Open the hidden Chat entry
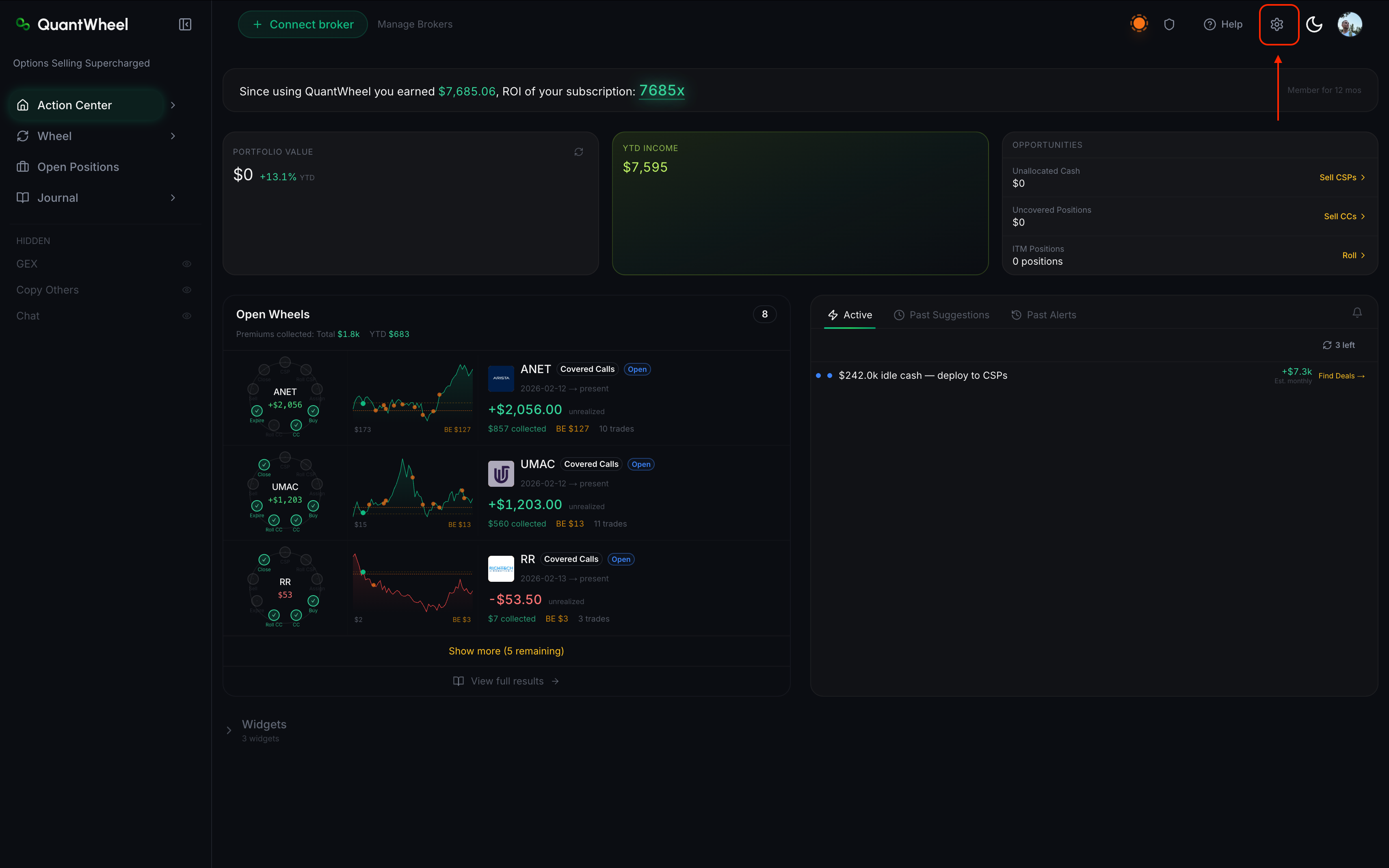The height and width of the screenshot is (868, 1389). pyautogui.click(x=28, y=316)
